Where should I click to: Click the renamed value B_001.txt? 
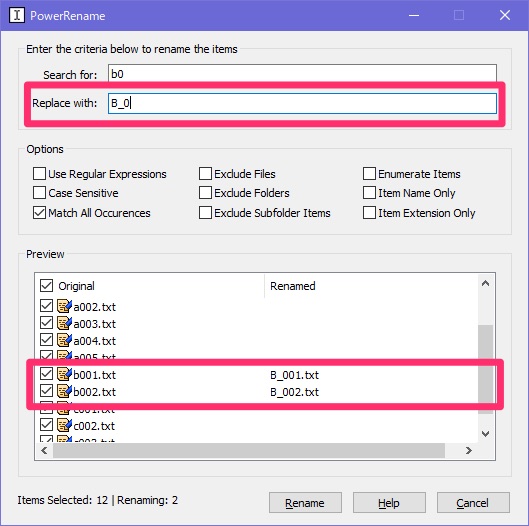click(x=295, y=375)
